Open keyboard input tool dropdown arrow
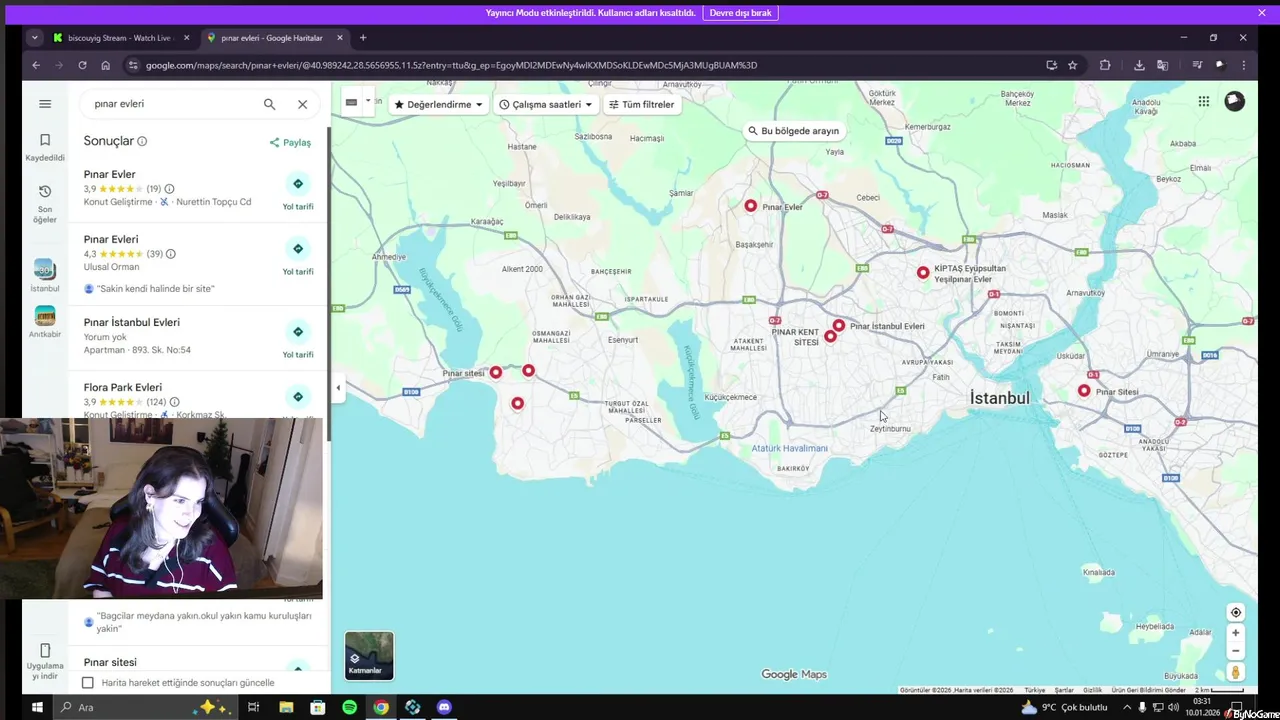This screenshot has width=1280, height=720. click(x=368, y=101)
